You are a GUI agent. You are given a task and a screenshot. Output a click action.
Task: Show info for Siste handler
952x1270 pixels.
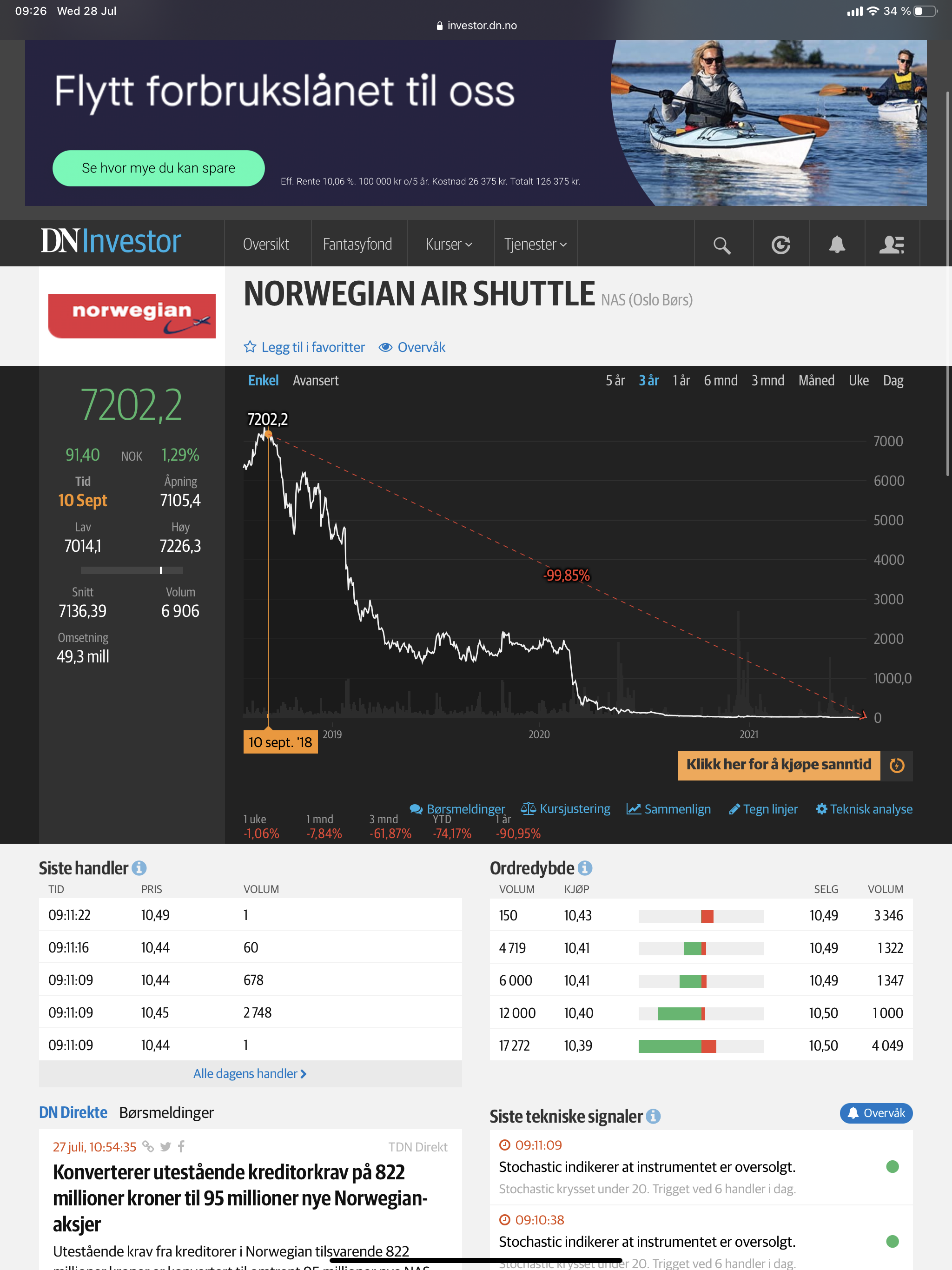pyautogui.click(x=139, y=868)
